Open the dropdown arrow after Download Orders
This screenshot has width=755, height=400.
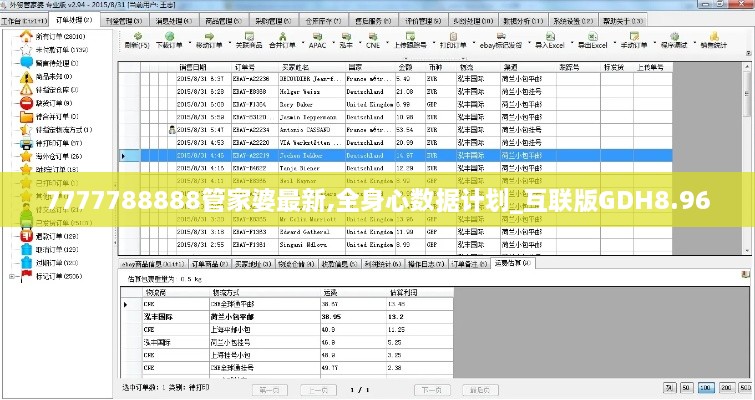190,41
